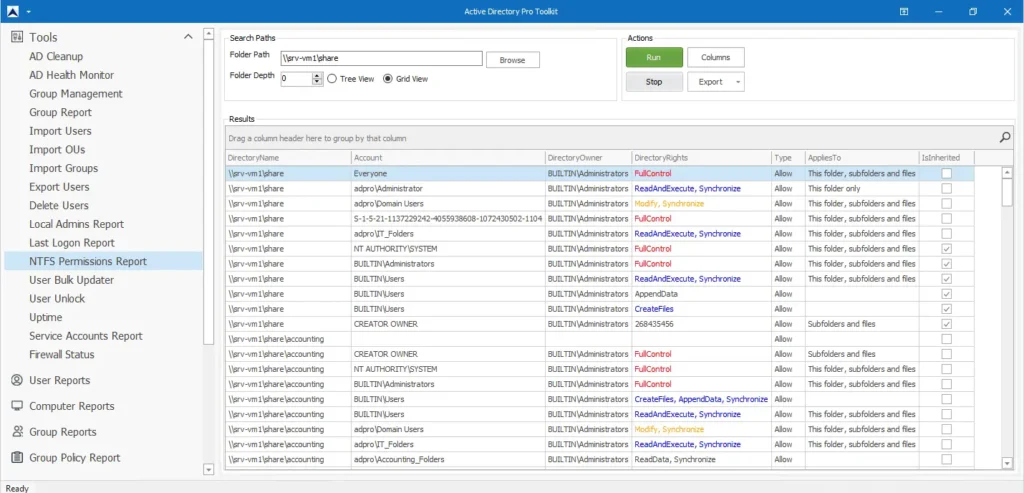This screenshot has width=1024, height=493.
Task: Click the Group Policy Report clipboard icon
Action: click(x=17, y=457)
